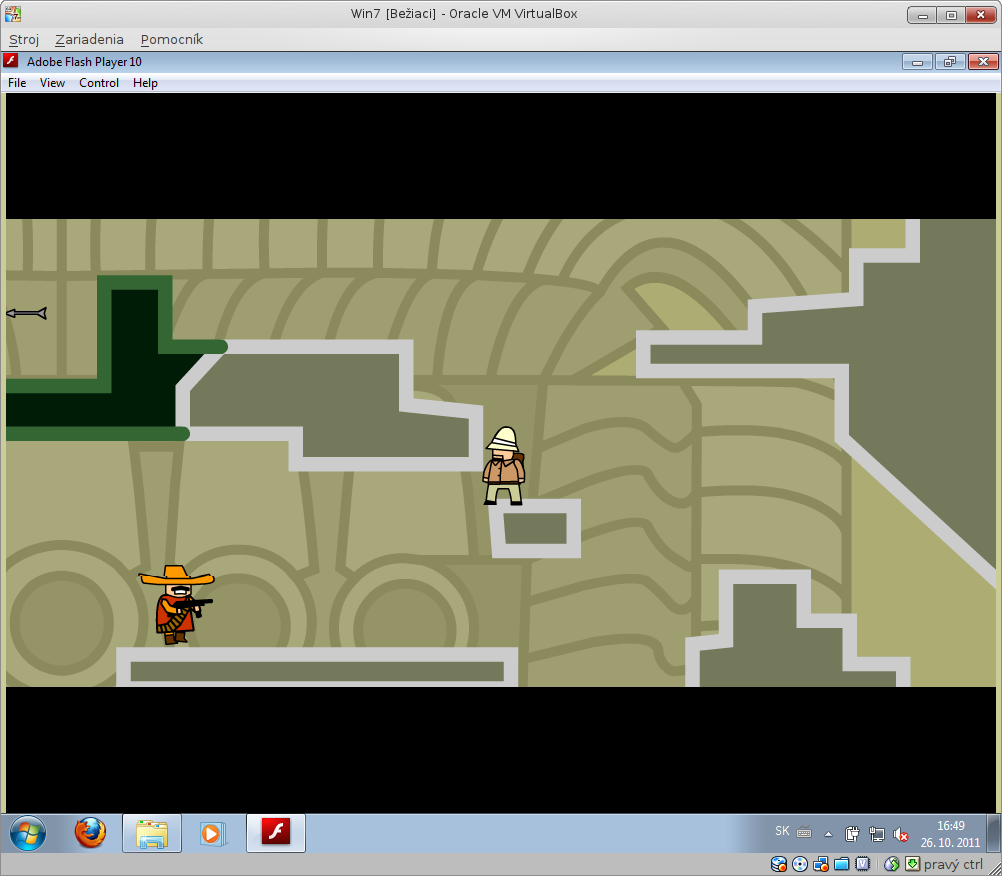Open the Flash Player Control menu

tap(99, 83)
